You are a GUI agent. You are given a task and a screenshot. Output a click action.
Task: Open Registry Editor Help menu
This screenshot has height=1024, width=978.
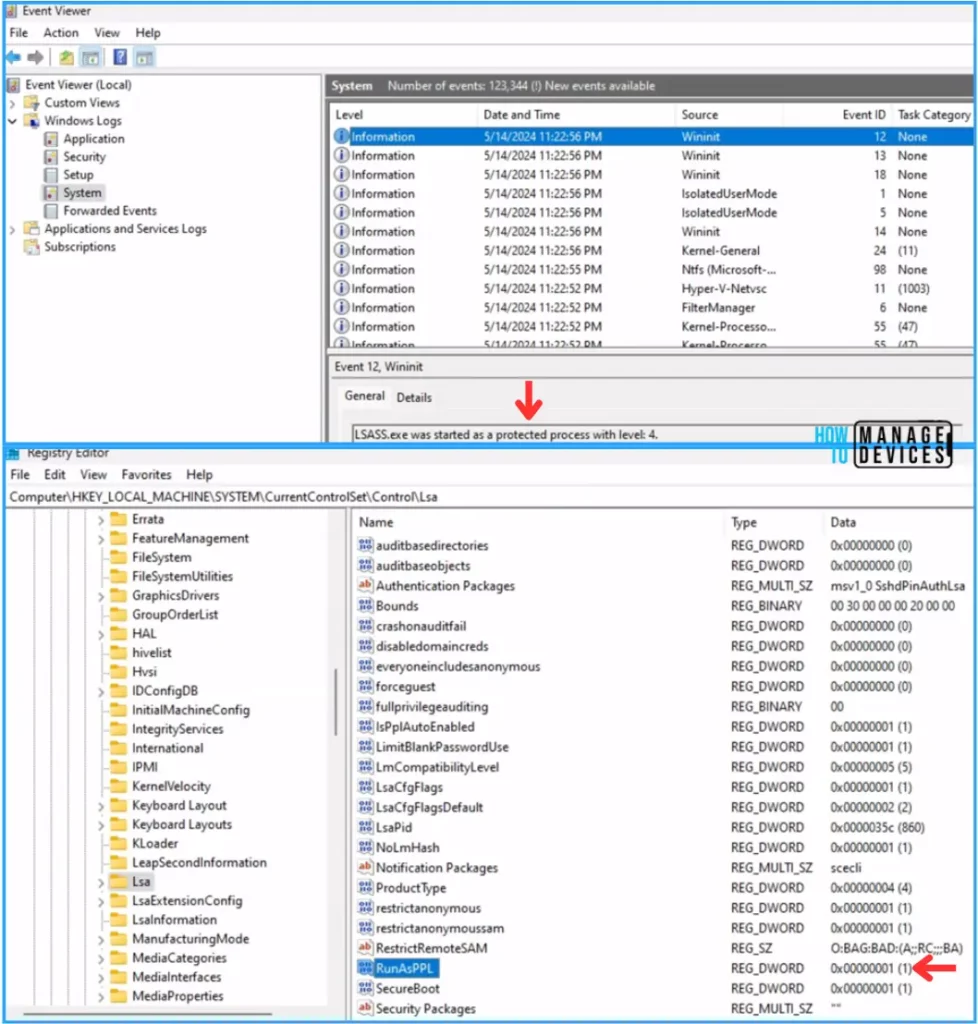199,475
